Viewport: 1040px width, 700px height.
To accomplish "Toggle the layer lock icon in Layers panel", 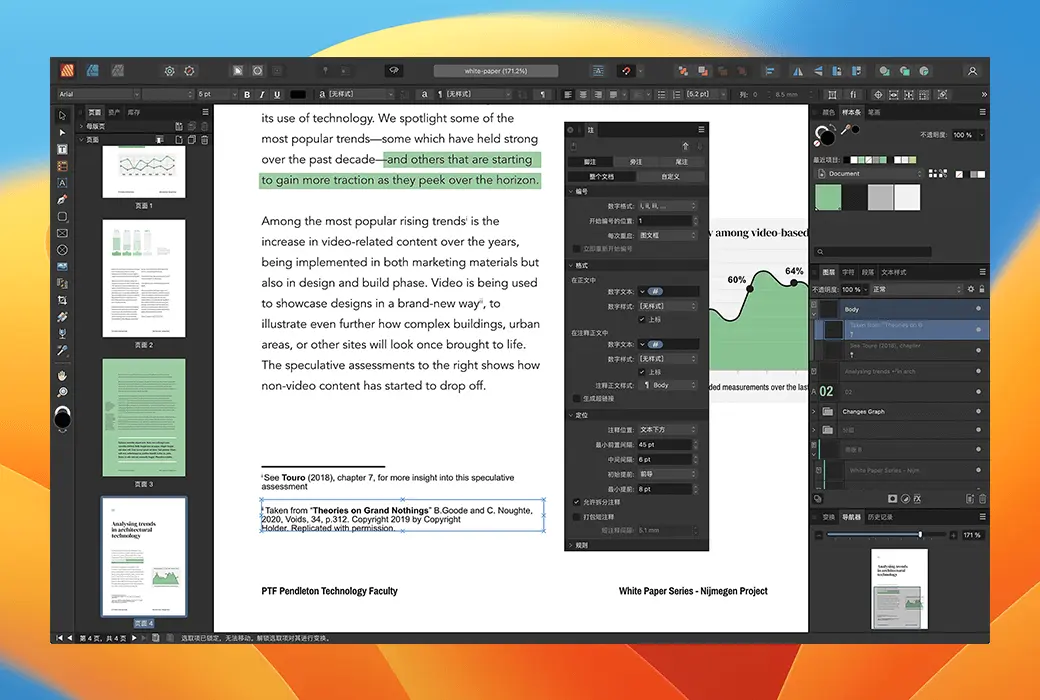I will pyautogui.click(x=982, y=289).
